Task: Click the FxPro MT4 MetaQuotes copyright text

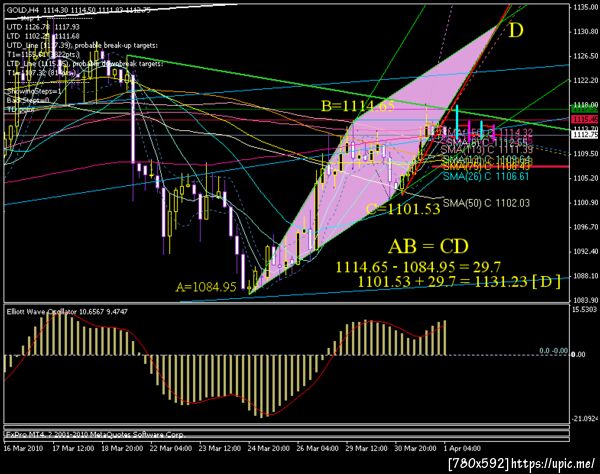Action: coord(95,435)
